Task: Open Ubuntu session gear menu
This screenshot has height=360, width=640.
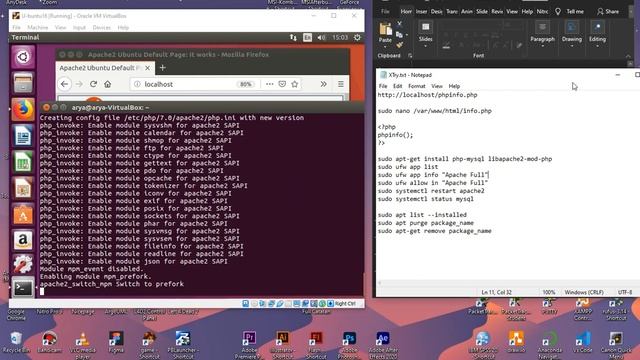Action: click(357, 38)
